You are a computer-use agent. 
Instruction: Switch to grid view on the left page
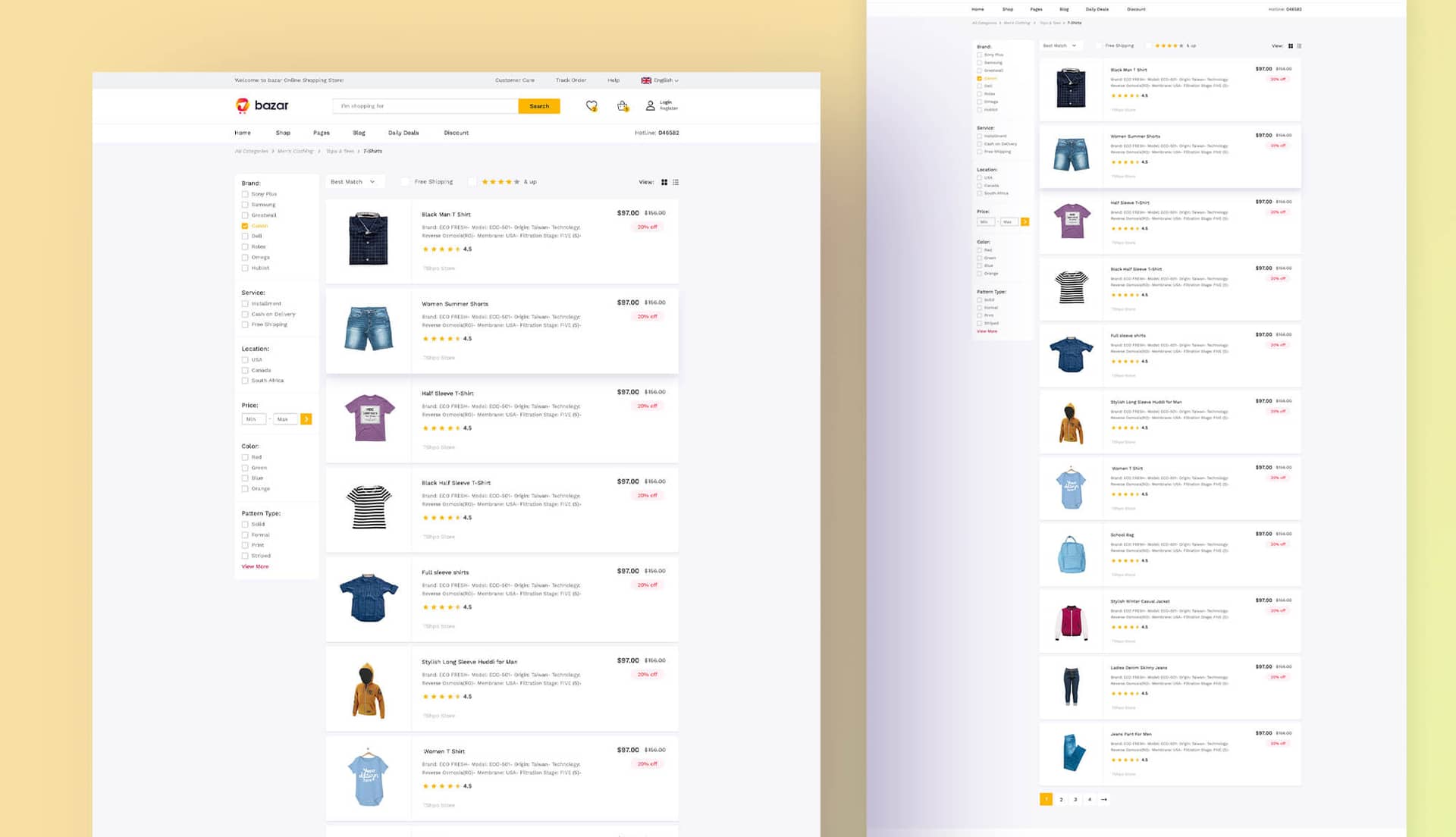(664, 182)
